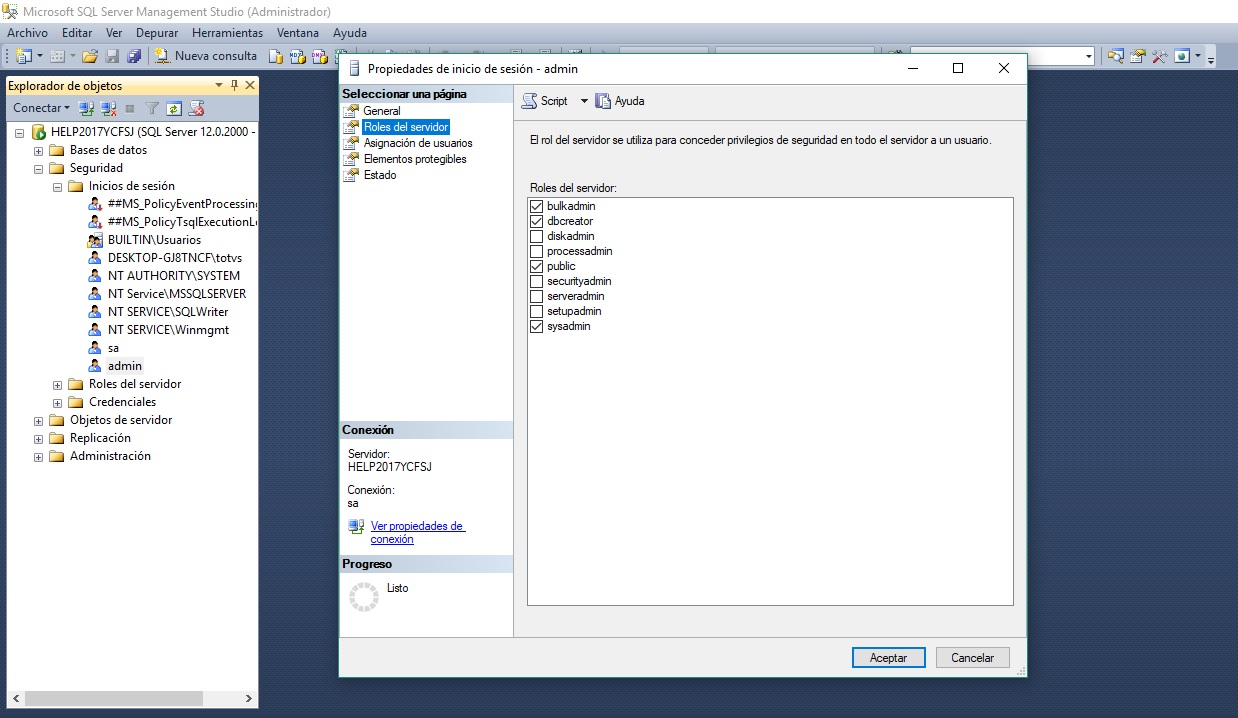Click the Refresh icon in Object Explorer
Screen dimensions: 1238x718
(x=174, y=108)
